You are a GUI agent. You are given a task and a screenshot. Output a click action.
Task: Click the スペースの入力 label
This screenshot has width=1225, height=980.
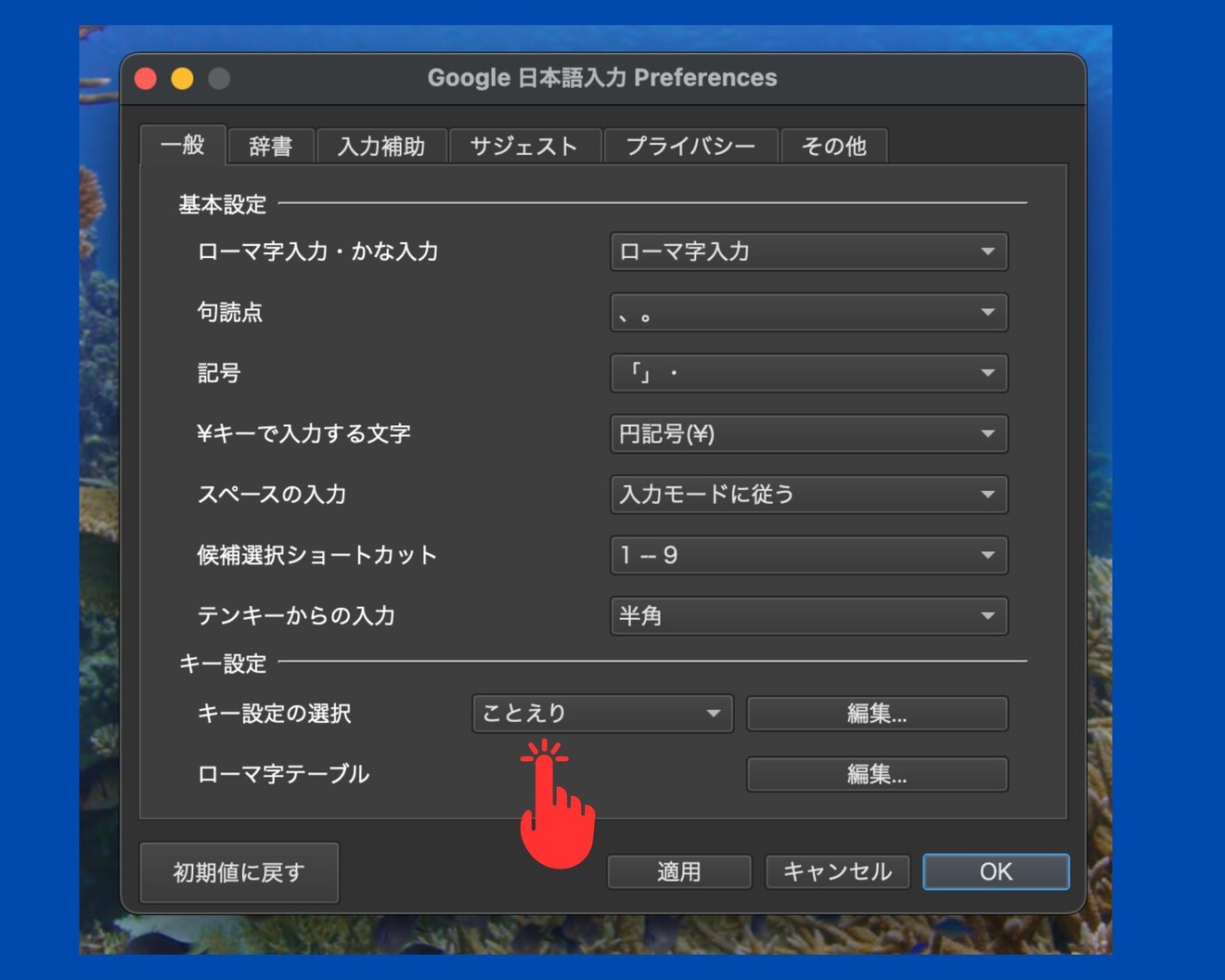272,495
